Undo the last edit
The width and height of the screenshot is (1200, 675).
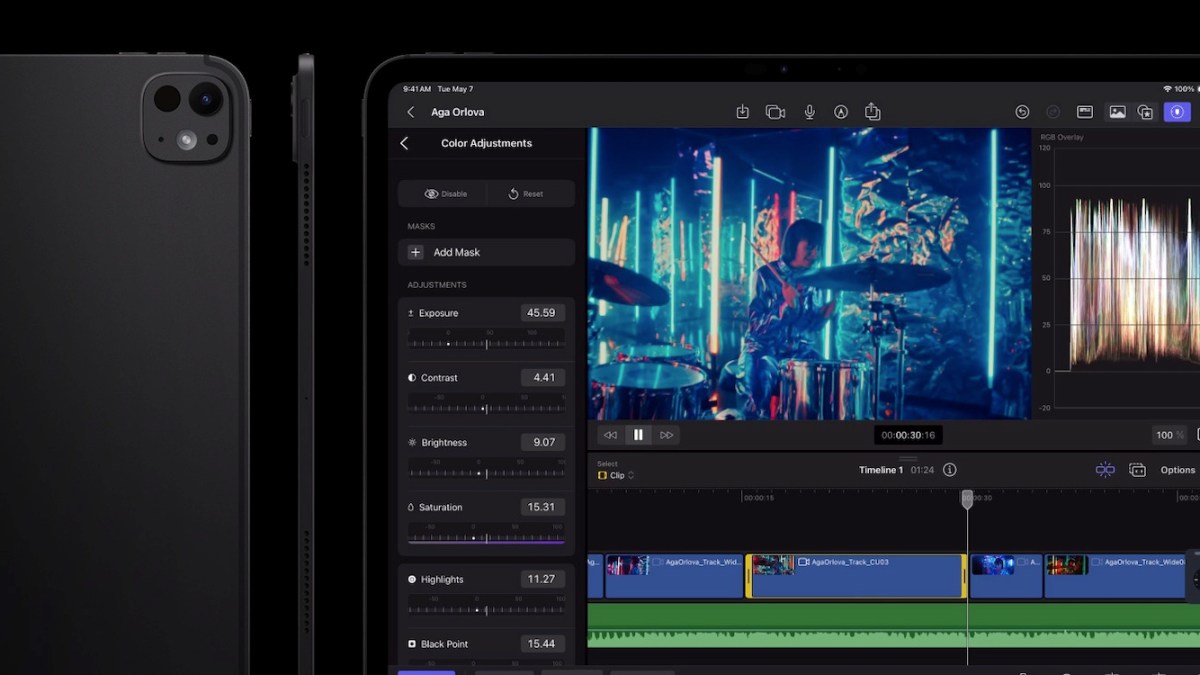(x=1022, y=111)
